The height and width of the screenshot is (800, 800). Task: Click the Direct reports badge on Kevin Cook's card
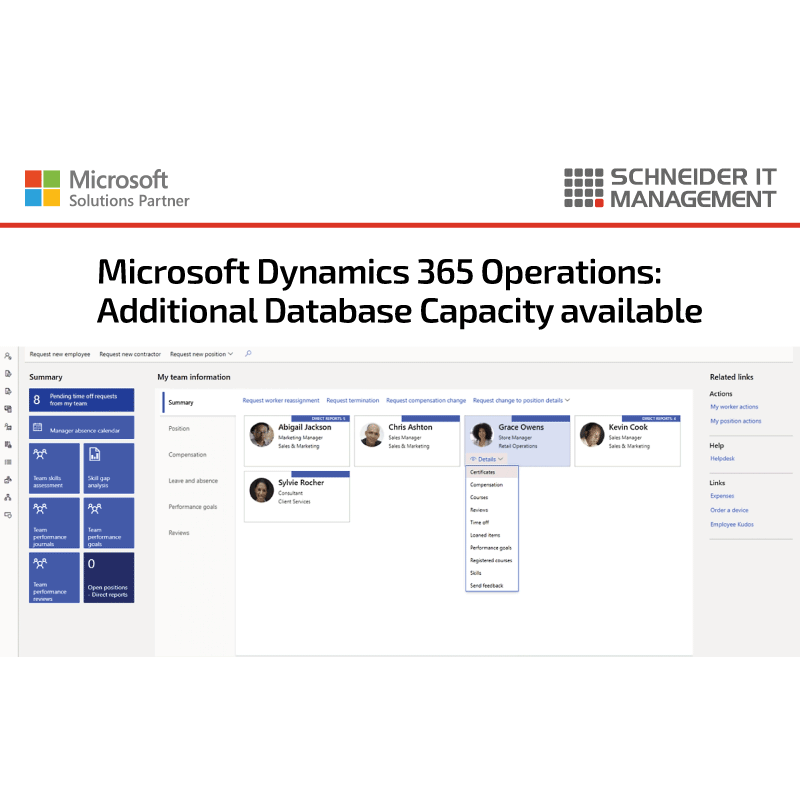(x=651, y=418)
